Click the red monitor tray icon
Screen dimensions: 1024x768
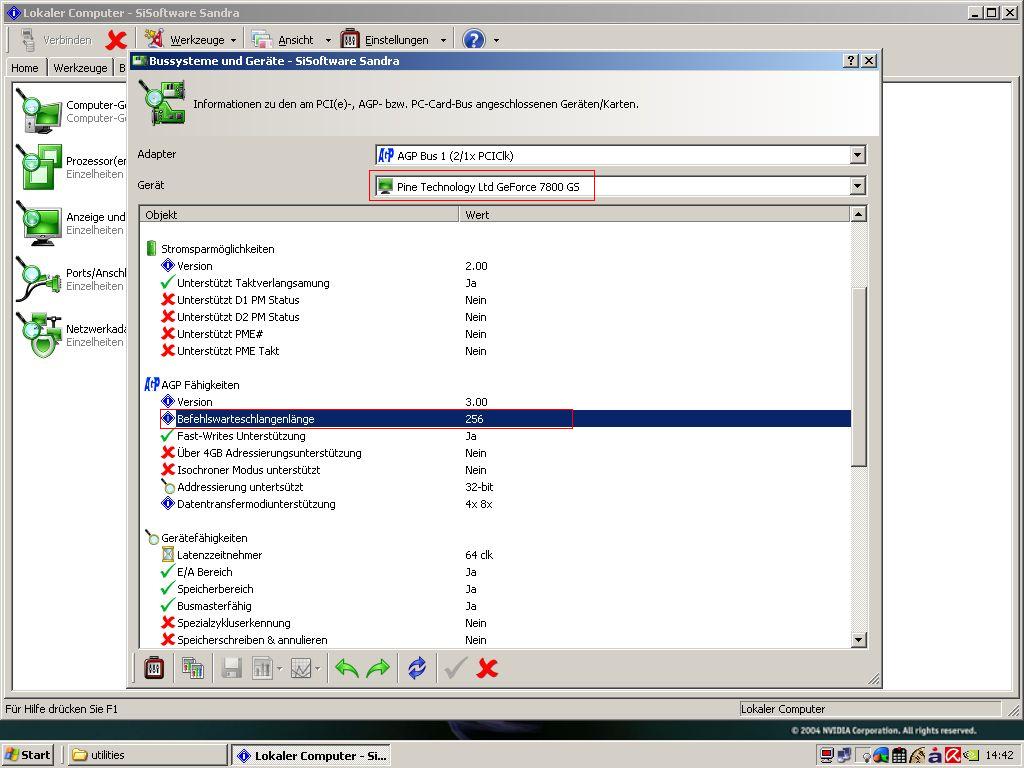click(827, 756)
